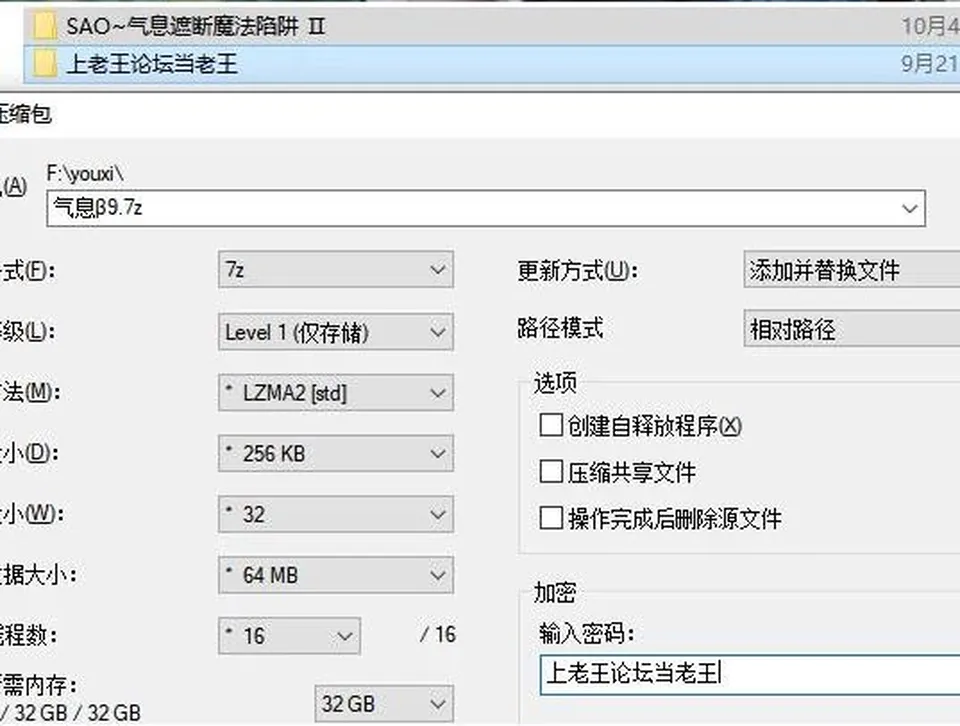Viewport: 960px width, 726px height.
Task: Click the 选项 group heading
Action: [555, 383]
